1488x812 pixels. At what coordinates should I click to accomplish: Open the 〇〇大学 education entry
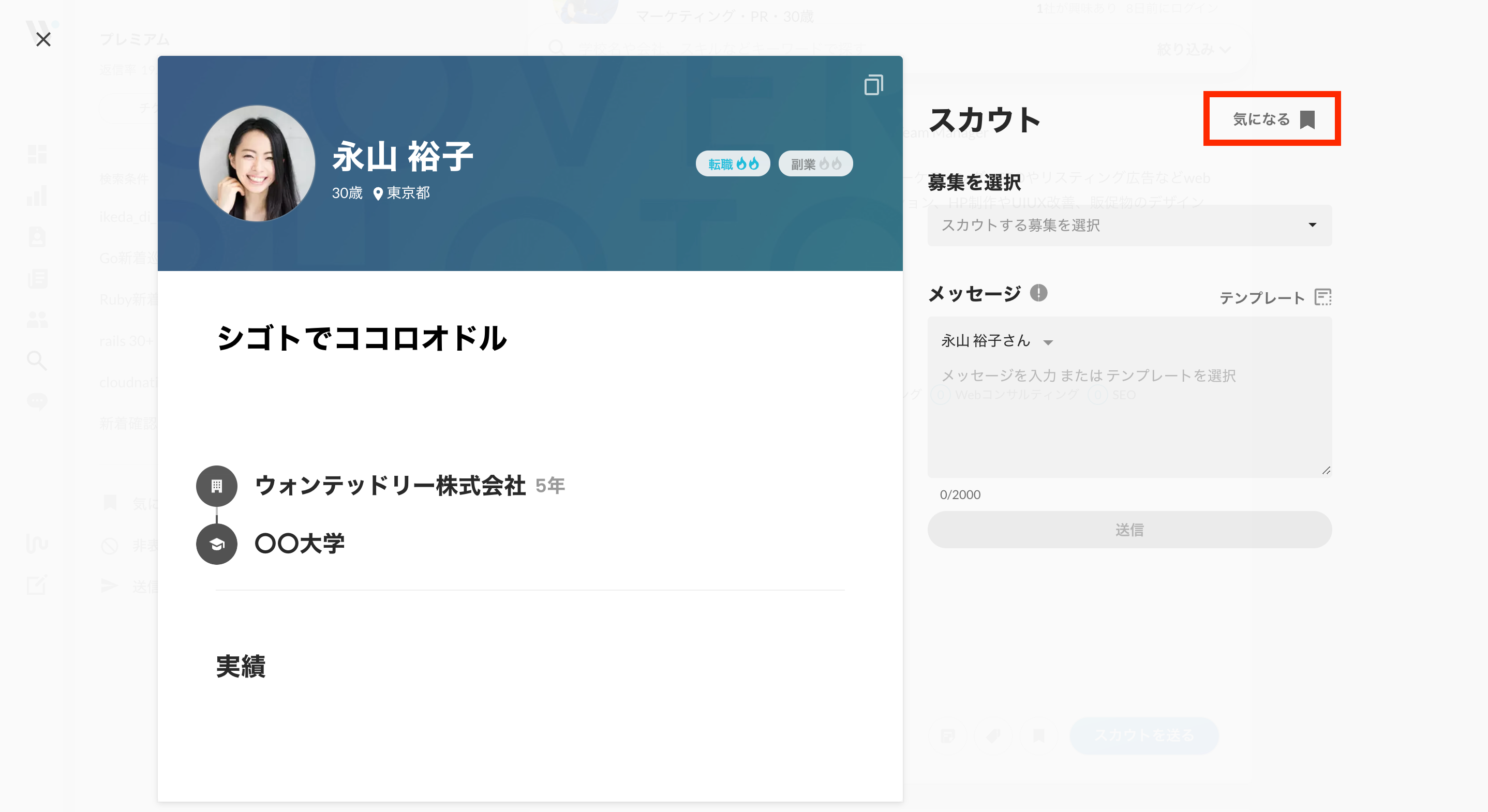coord(299,544)
